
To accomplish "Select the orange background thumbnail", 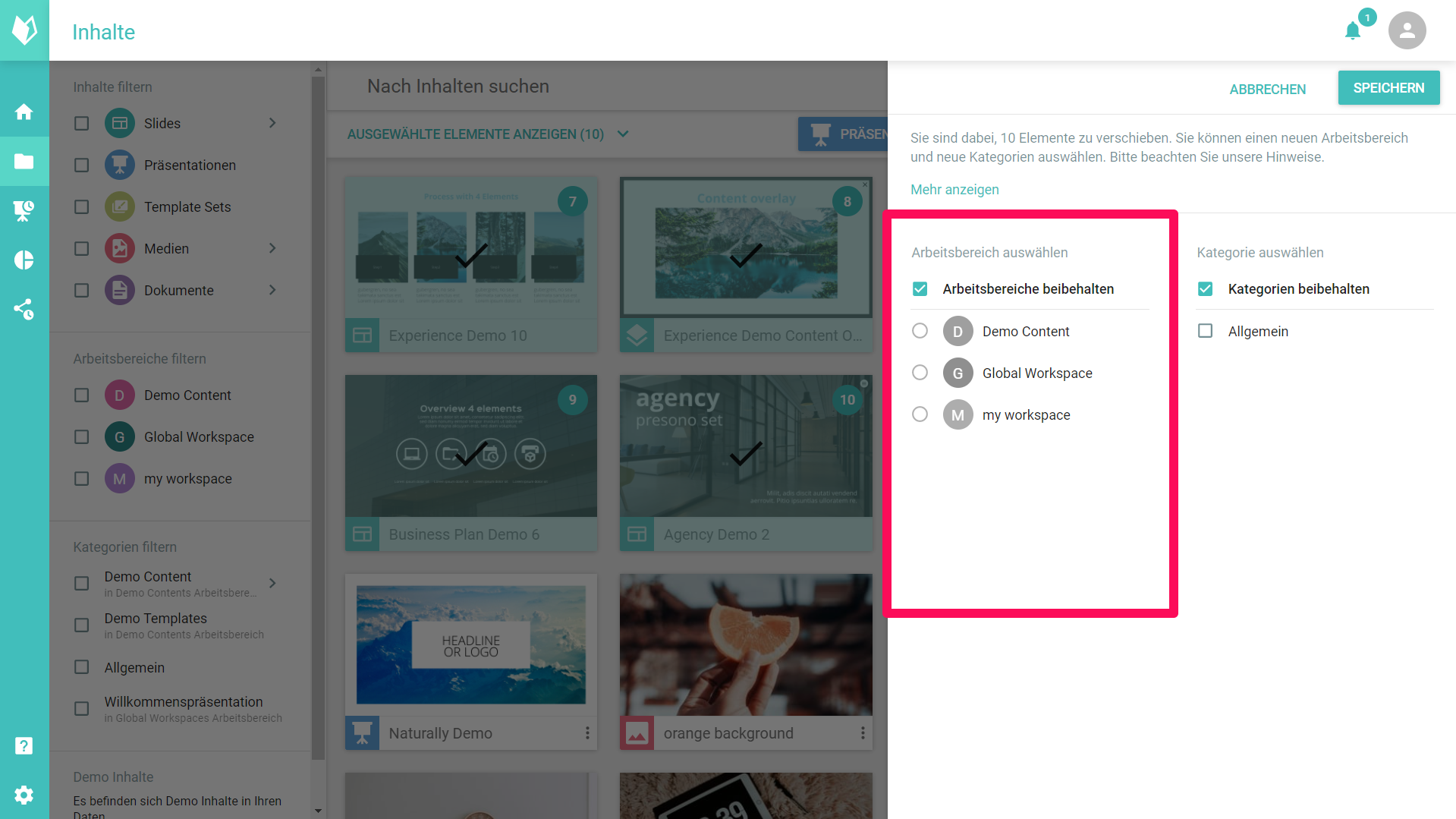I will [746, 645].
